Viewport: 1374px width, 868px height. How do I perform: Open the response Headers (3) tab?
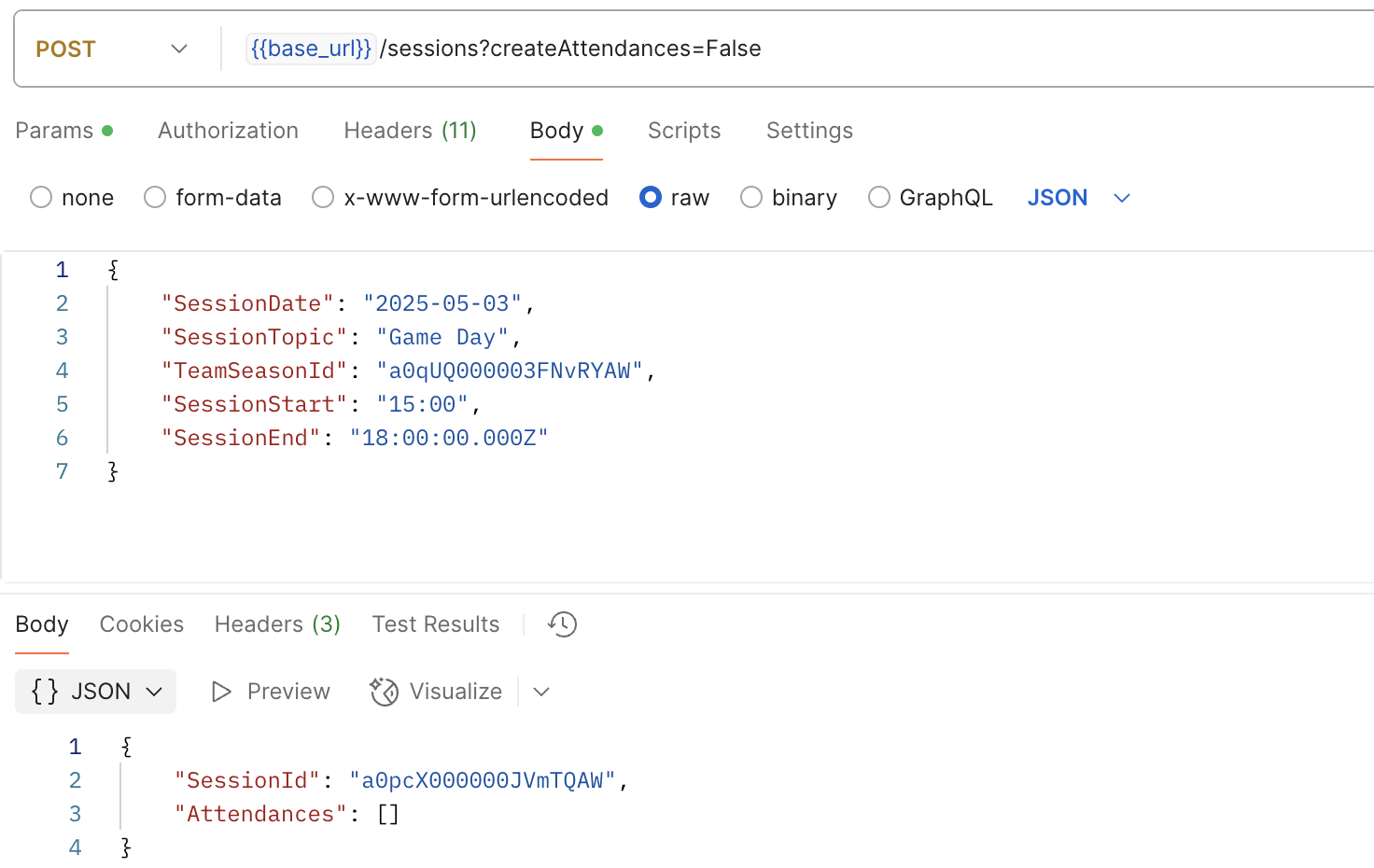point(277,624)
